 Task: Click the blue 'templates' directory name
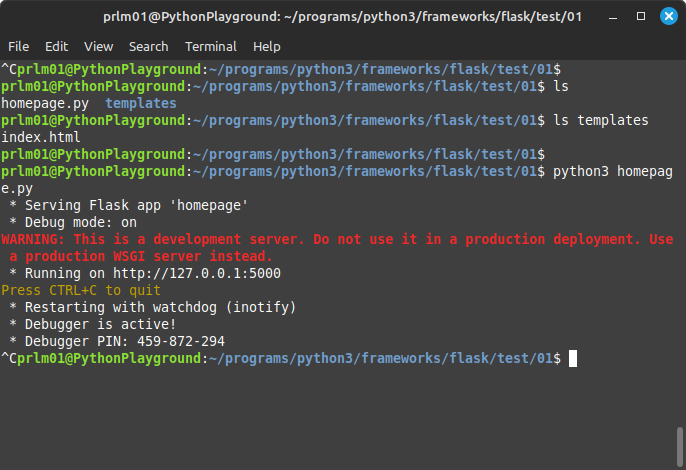click(x=140, y=103)
